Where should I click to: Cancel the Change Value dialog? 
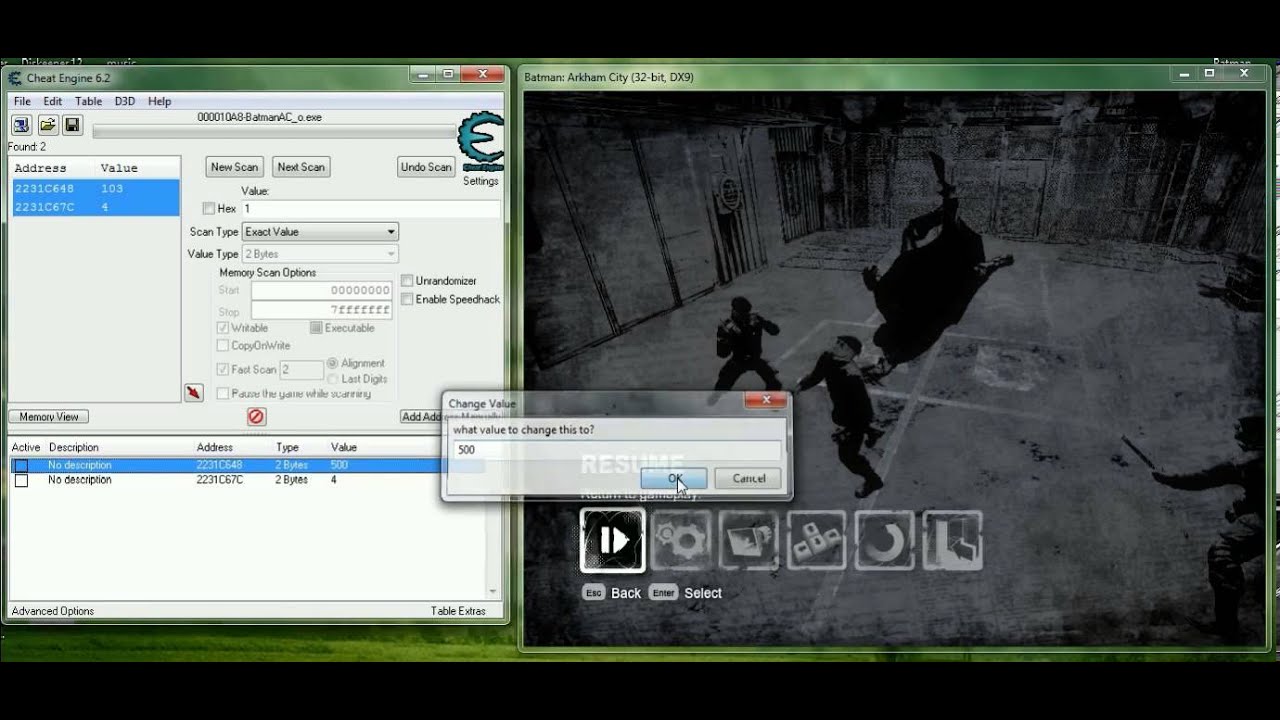tap(748, 478)
